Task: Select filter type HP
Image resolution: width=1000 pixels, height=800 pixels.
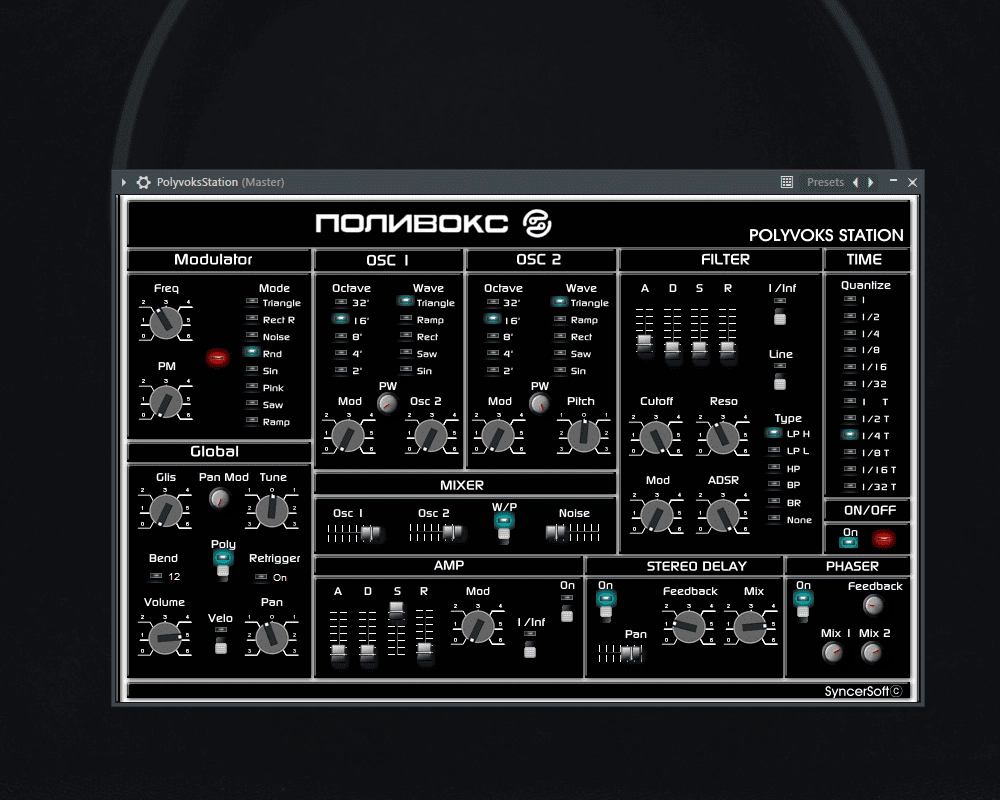Action: pos(774,468)
